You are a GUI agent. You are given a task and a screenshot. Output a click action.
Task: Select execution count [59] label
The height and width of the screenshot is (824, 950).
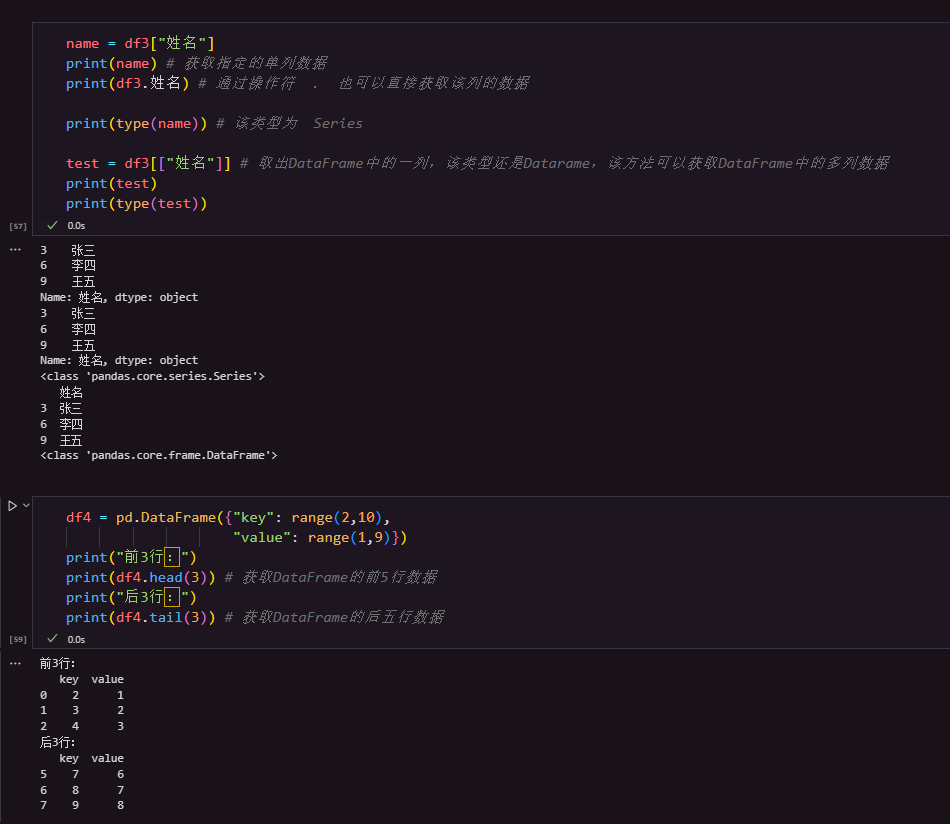pyautogui.click(x=18, y=640)
